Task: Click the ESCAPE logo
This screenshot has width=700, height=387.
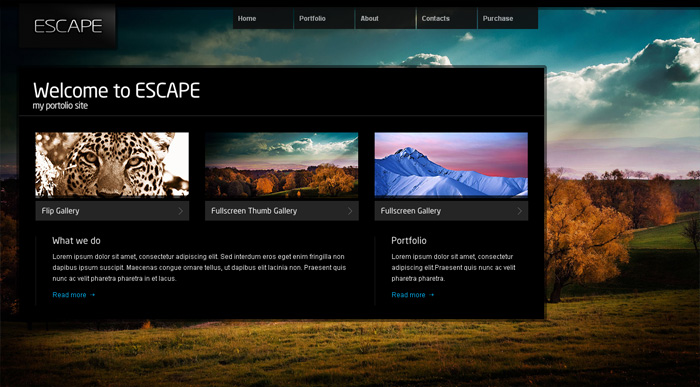Action: point(68,26)
